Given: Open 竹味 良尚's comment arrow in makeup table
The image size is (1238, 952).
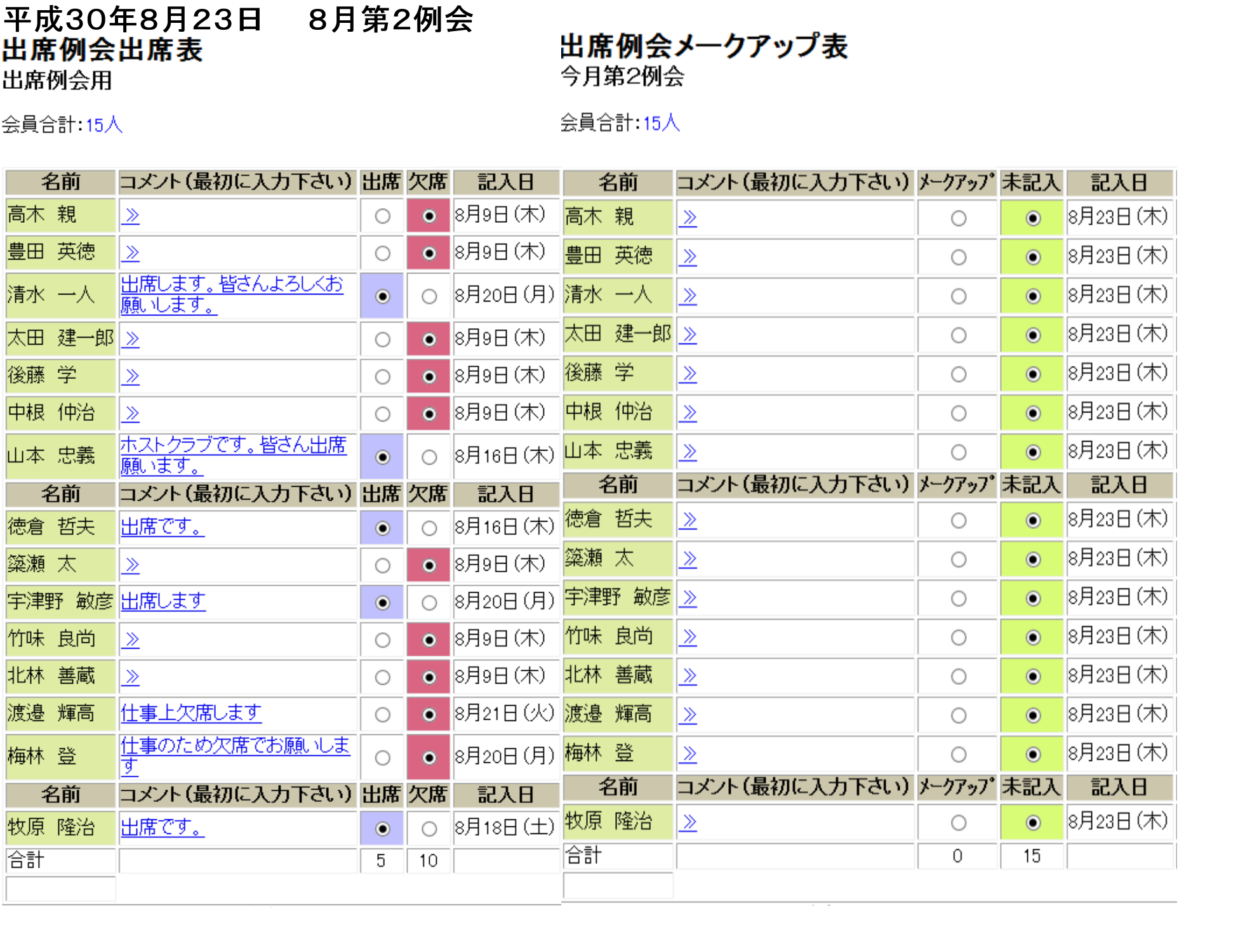Looking at the screenshot, I should point(688,637).
